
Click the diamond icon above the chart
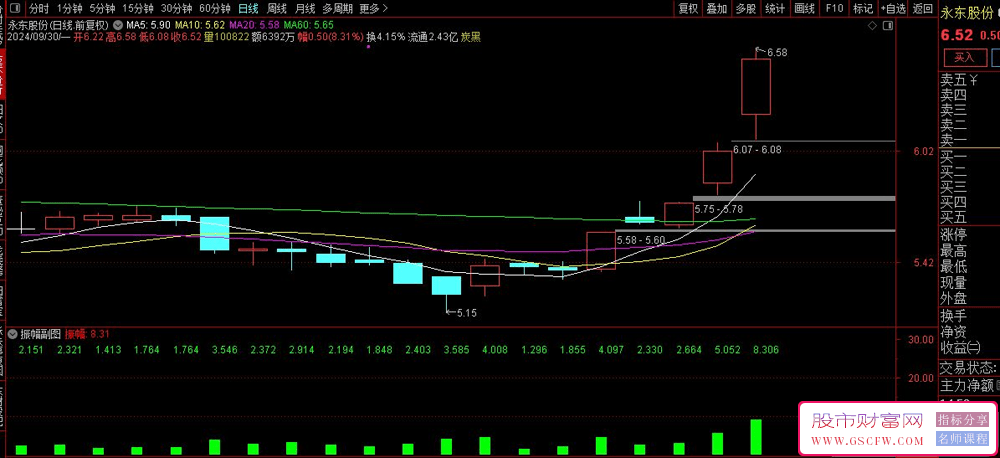(x=872, y=26)
